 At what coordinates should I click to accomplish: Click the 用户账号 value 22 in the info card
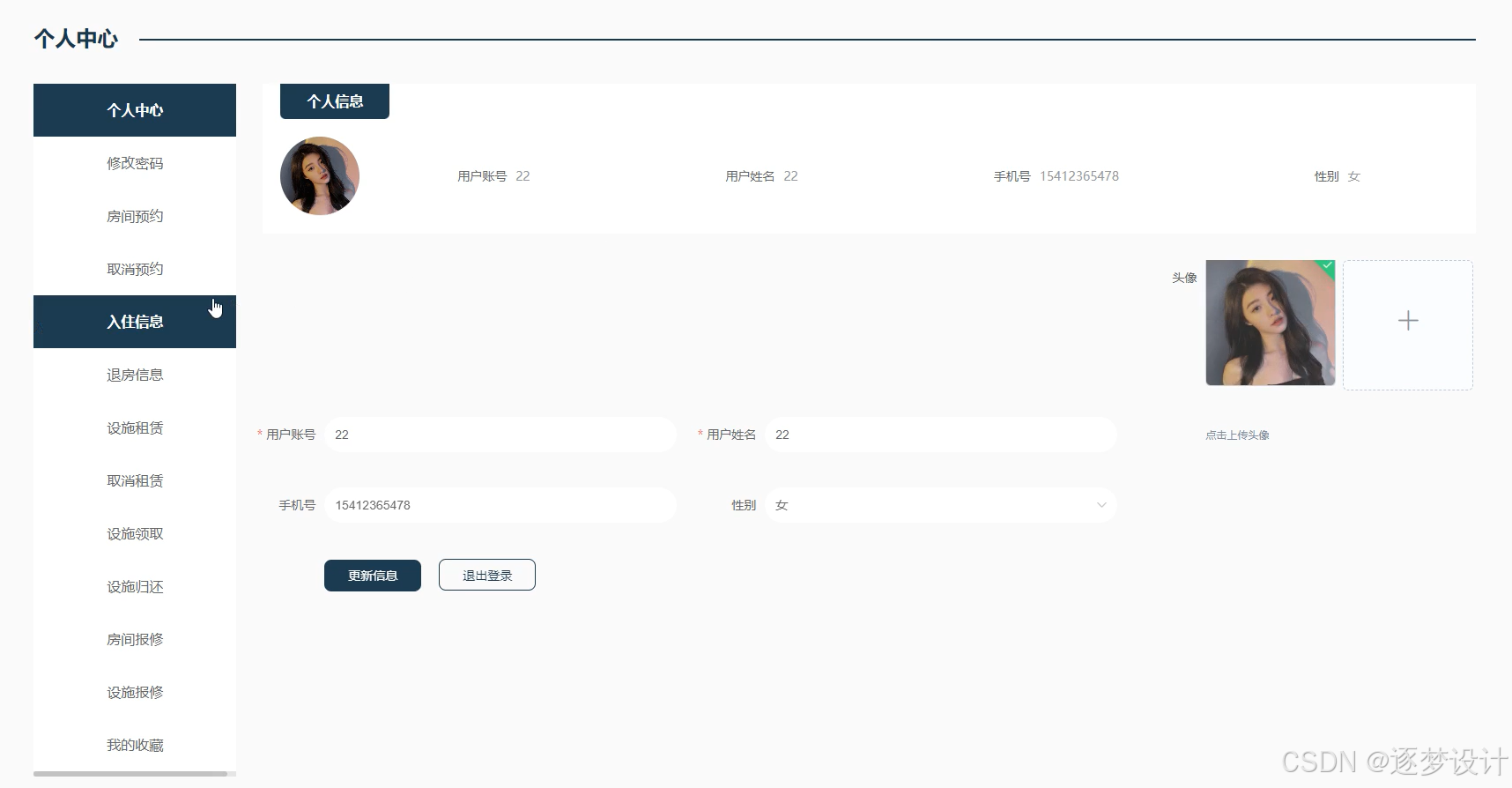coord(523,176)
